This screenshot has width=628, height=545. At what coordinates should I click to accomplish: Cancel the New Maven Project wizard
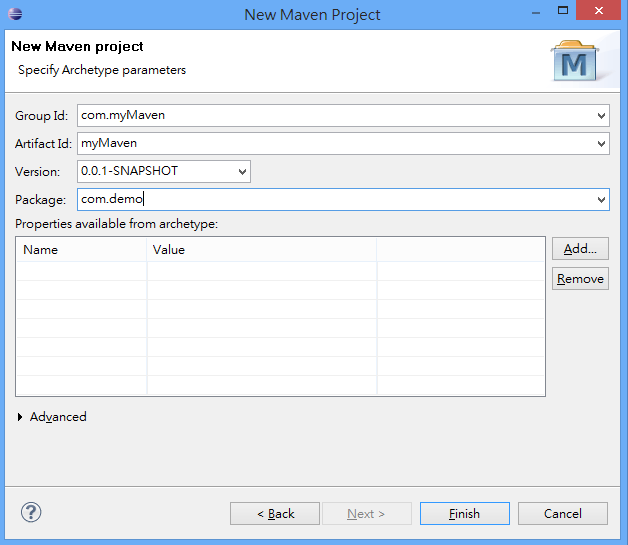click(x=562, y=514)
